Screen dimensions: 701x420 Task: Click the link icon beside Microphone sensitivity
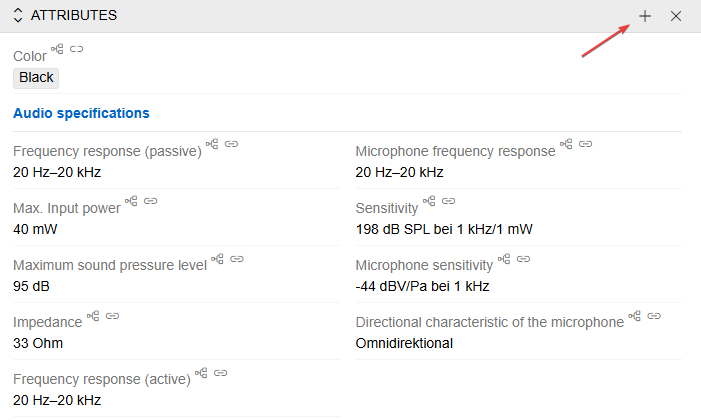(524, 258)
